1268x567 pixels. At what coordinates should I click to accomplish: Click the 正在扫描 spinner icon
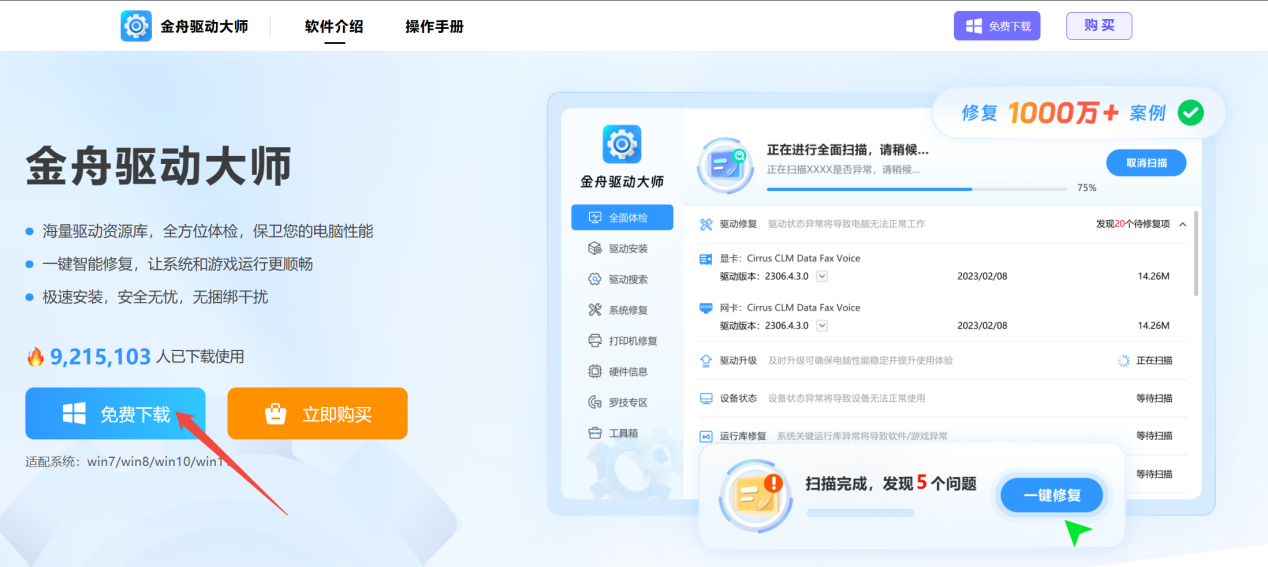click(1124, 360)
